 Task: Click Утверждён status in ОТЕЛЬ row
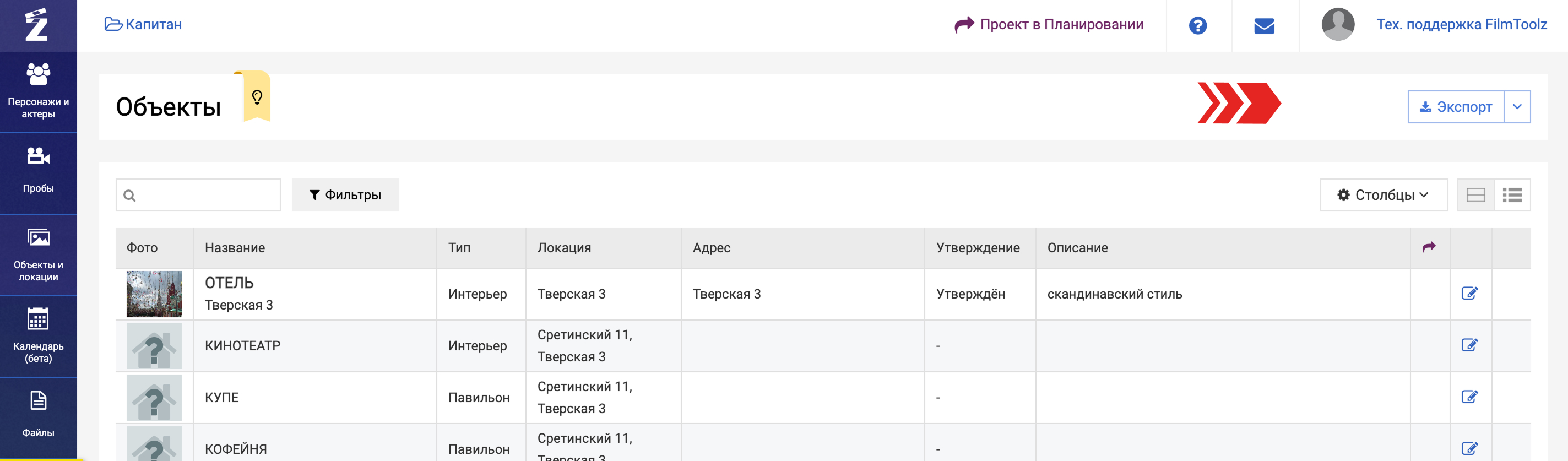tap(970, 294)
